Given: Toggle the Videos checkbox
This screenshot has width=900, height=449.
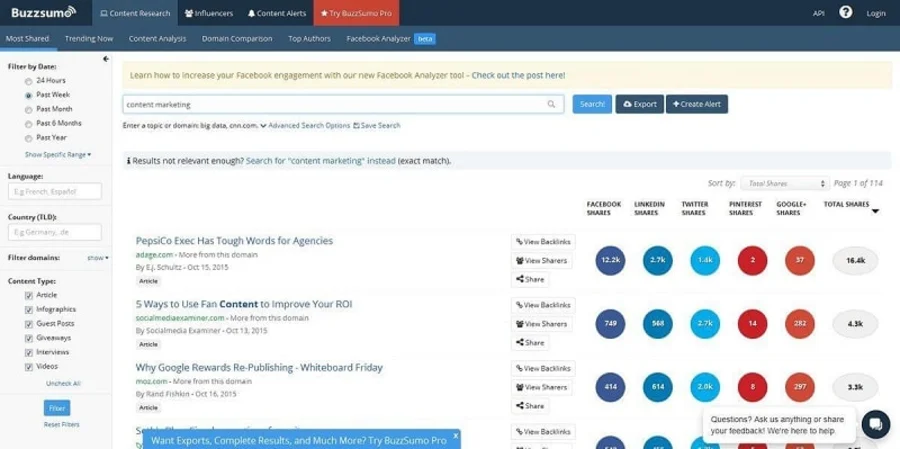Looking at the screenshot, I should 29,366.
